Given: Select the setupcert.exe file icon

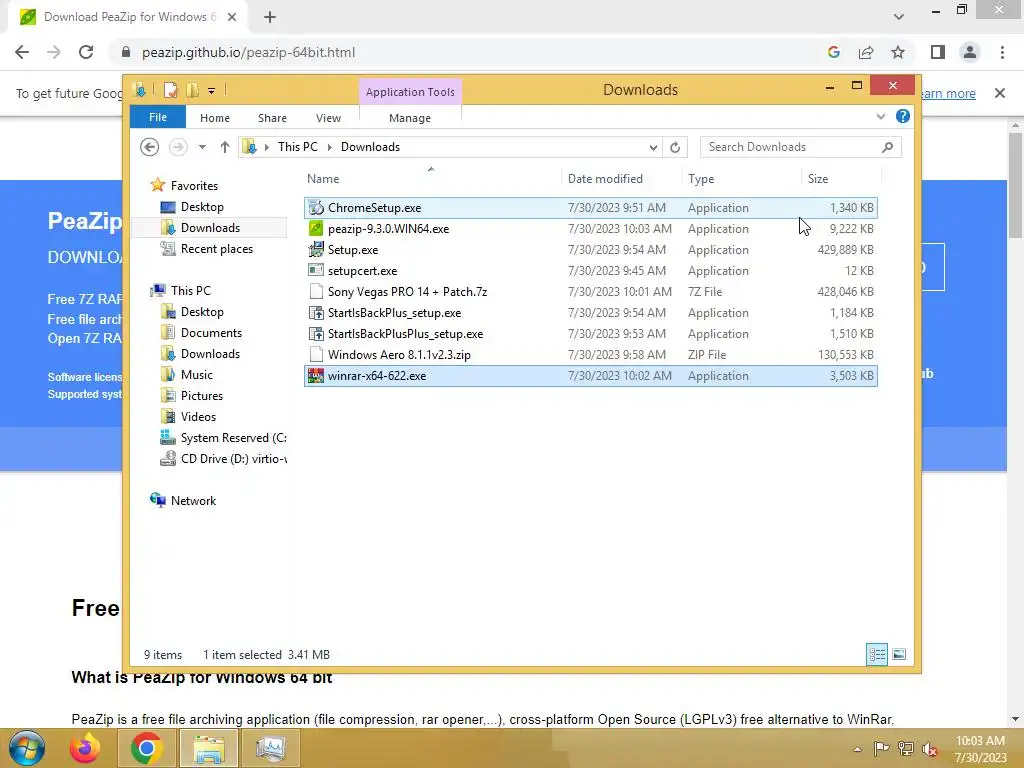Looking at the screenshot, I should point(316,270).
